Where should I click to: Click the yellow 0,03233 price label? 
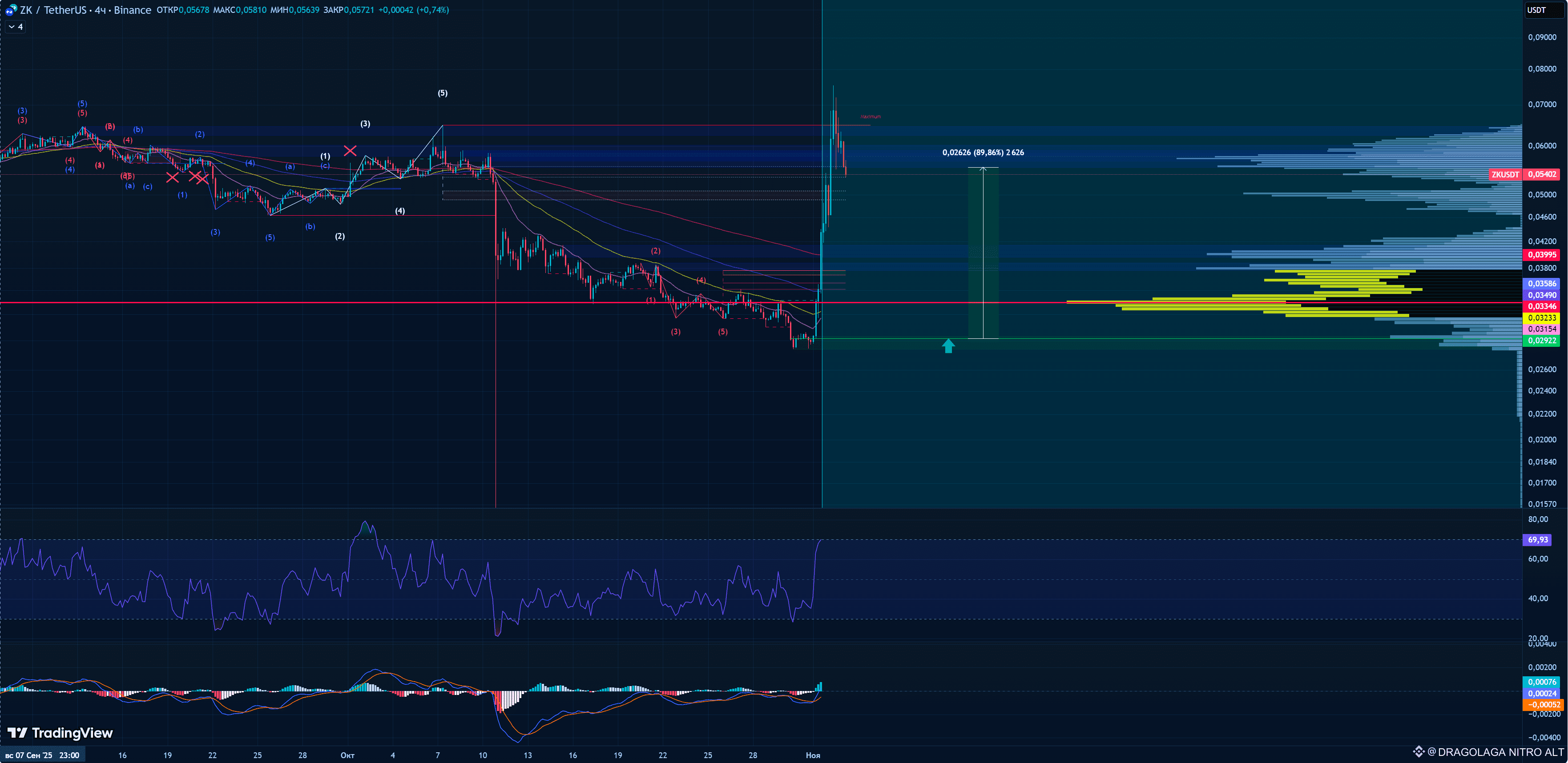(1542, 317)
